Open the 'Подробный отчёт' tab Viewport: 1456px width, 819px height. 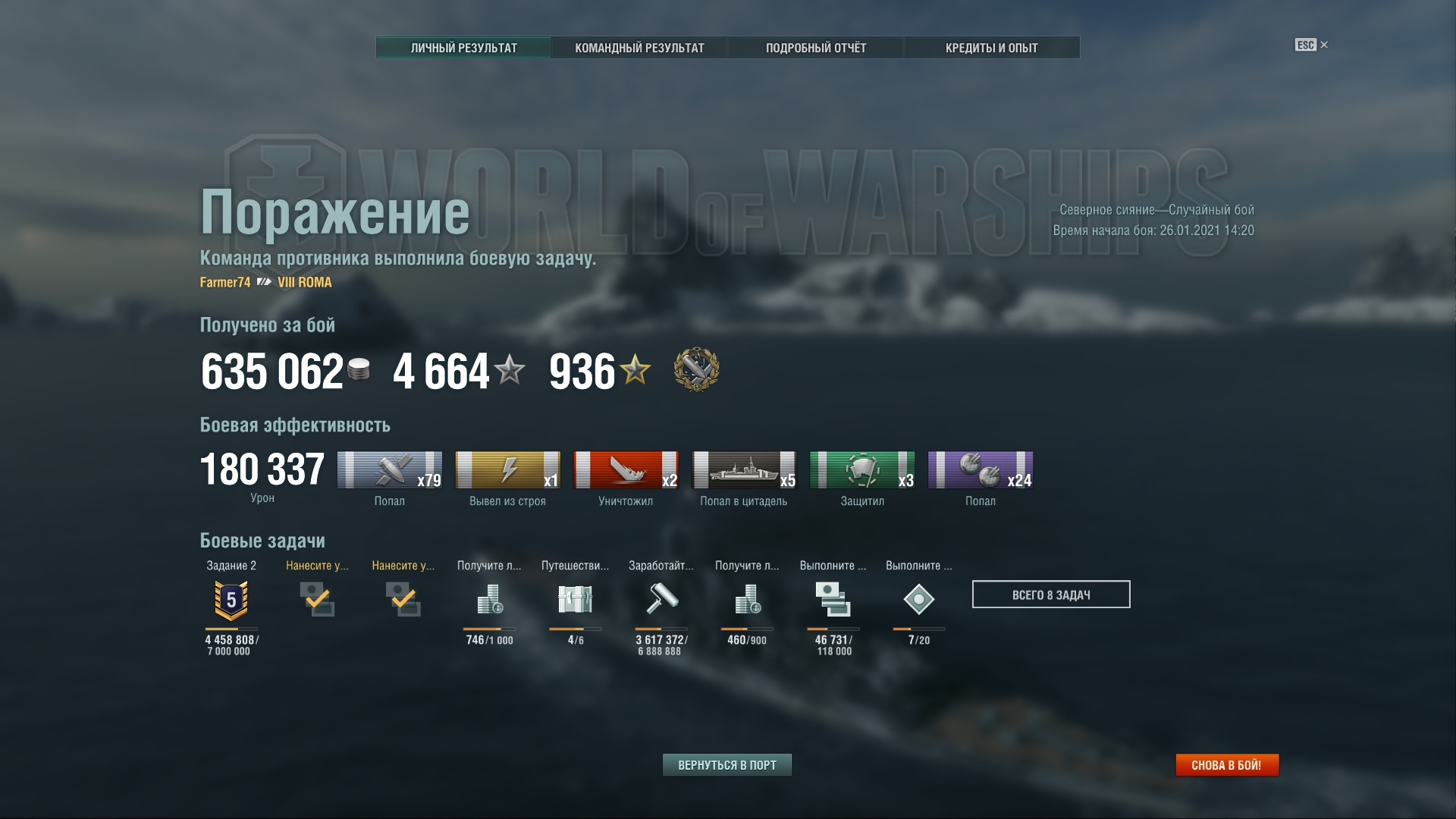click(816, 48)
